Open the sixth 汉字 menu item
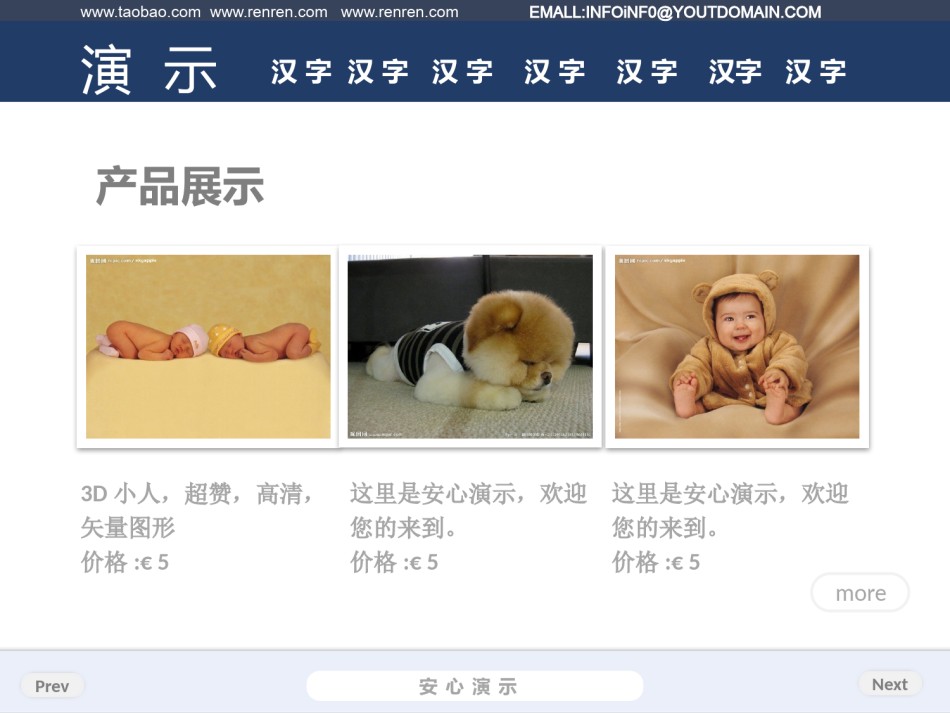 (735, 71)
